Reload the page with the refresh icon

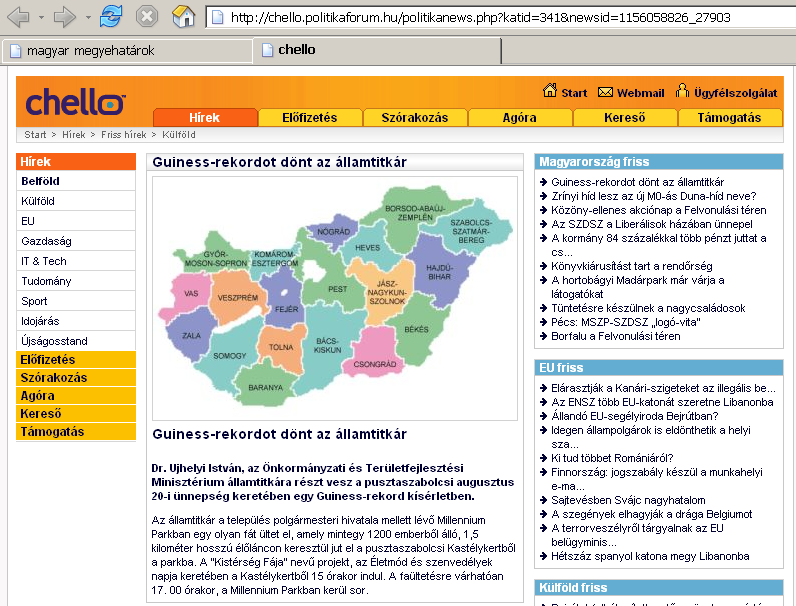[111, 16]
